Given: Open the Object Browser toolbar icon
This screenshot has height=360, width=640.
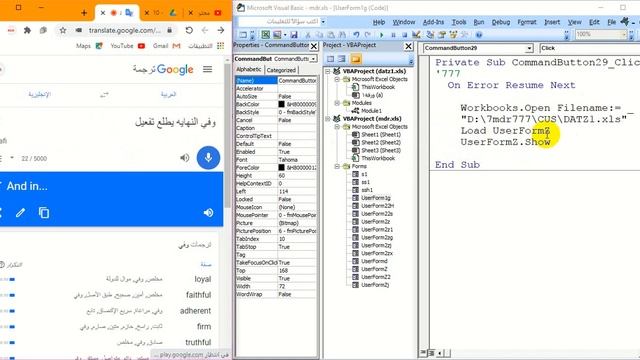Looking at the screenshot, I should pos(453,35).
